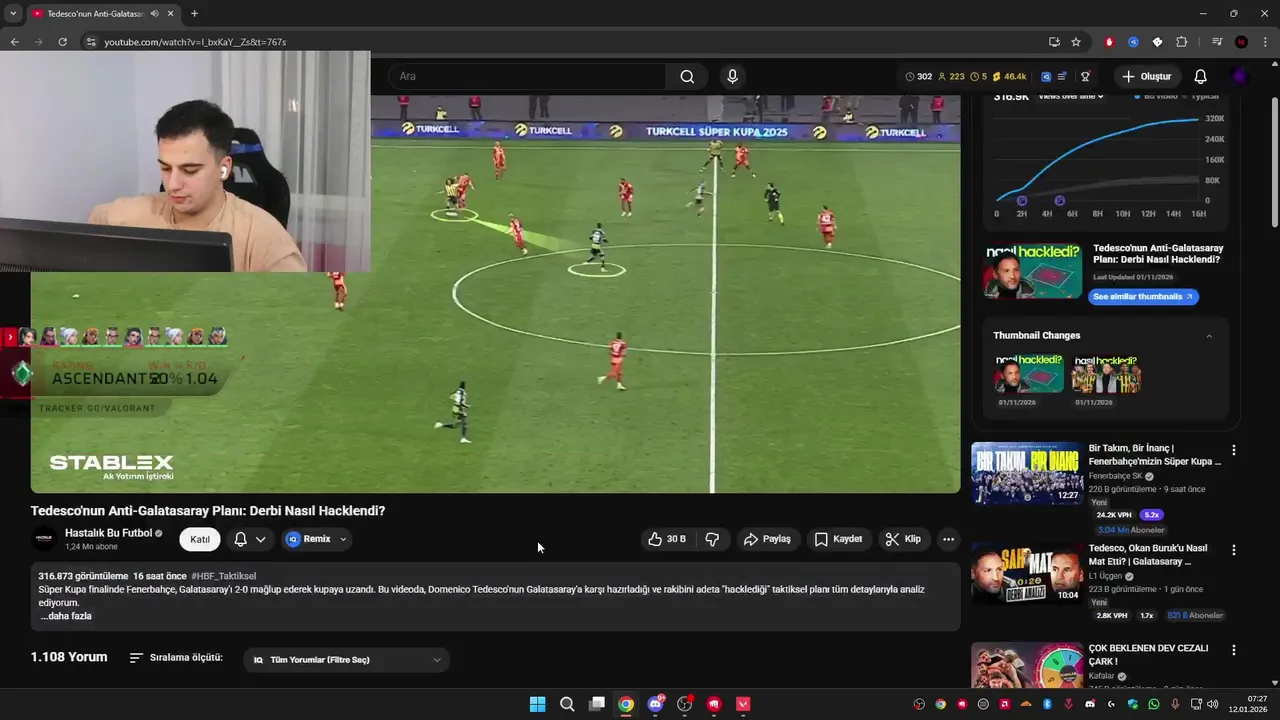Viewport: 1280px width, 720px height.
Task: Mute the Tedesco'nun Anti-Galatasaray tab audio
Action: point(154,14)
